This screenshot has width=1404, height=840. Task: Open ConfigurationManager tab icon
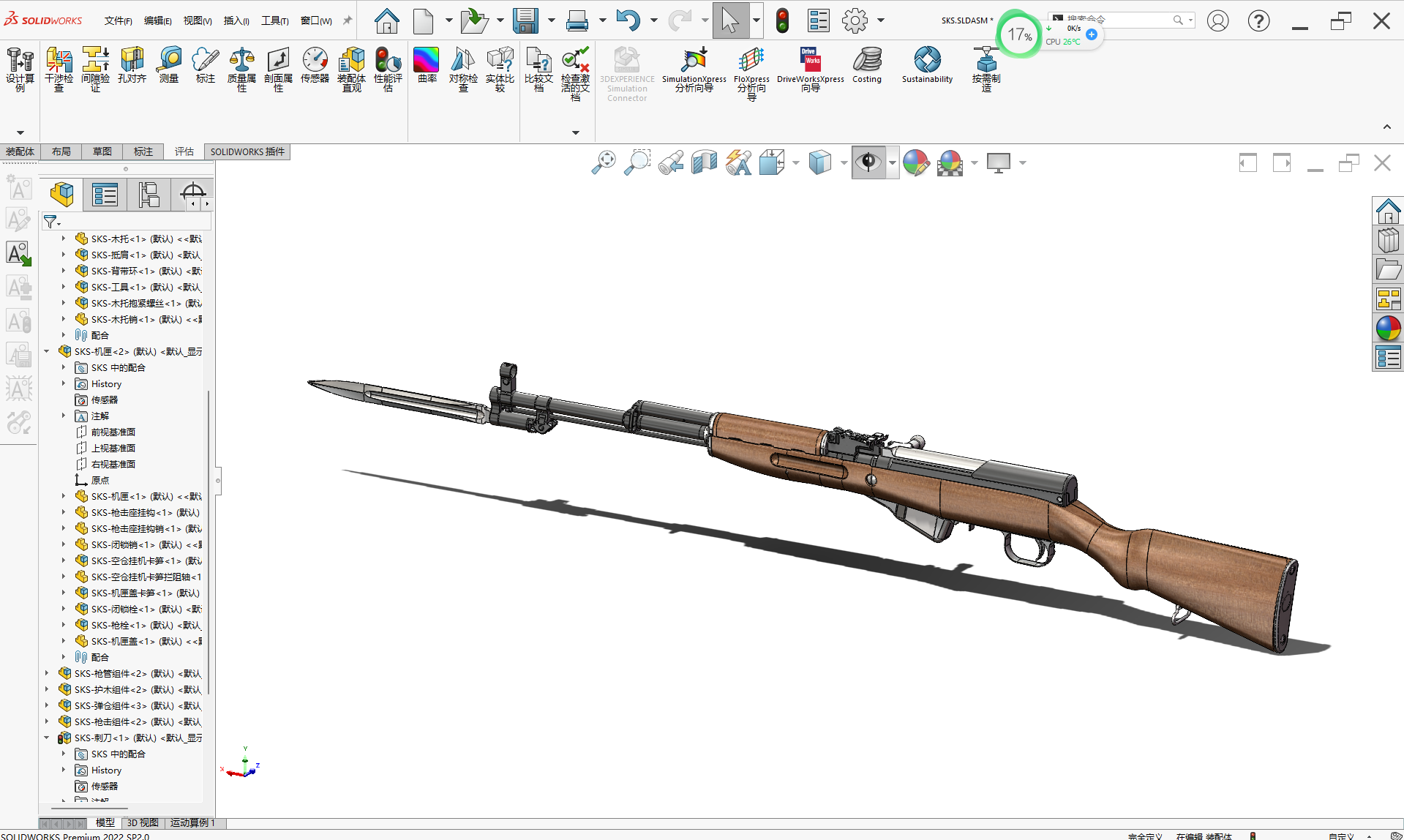pos(149,195)
